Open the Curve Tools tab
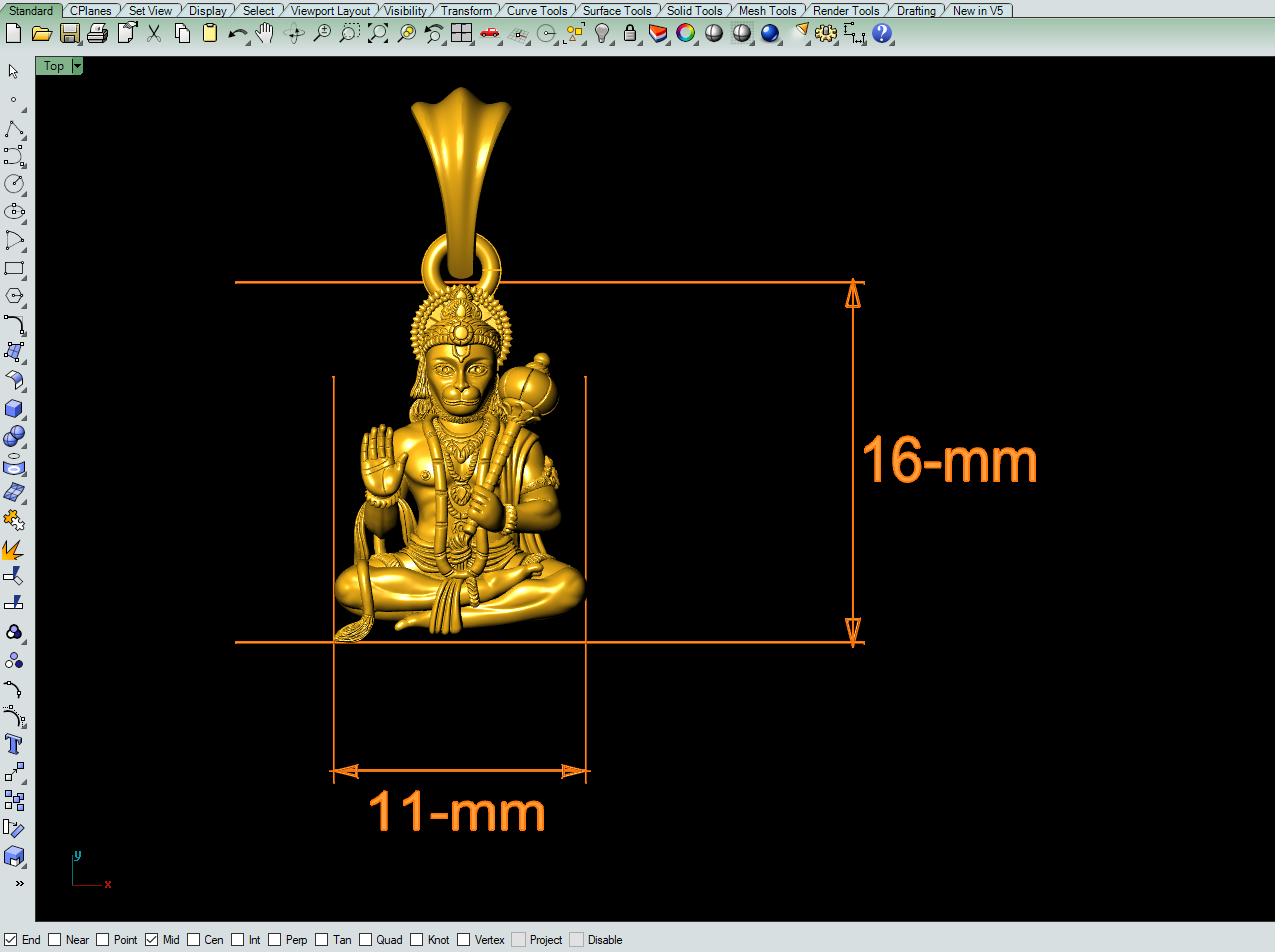The height and width of the screenshot is (952, 1275). coord(537,11)
